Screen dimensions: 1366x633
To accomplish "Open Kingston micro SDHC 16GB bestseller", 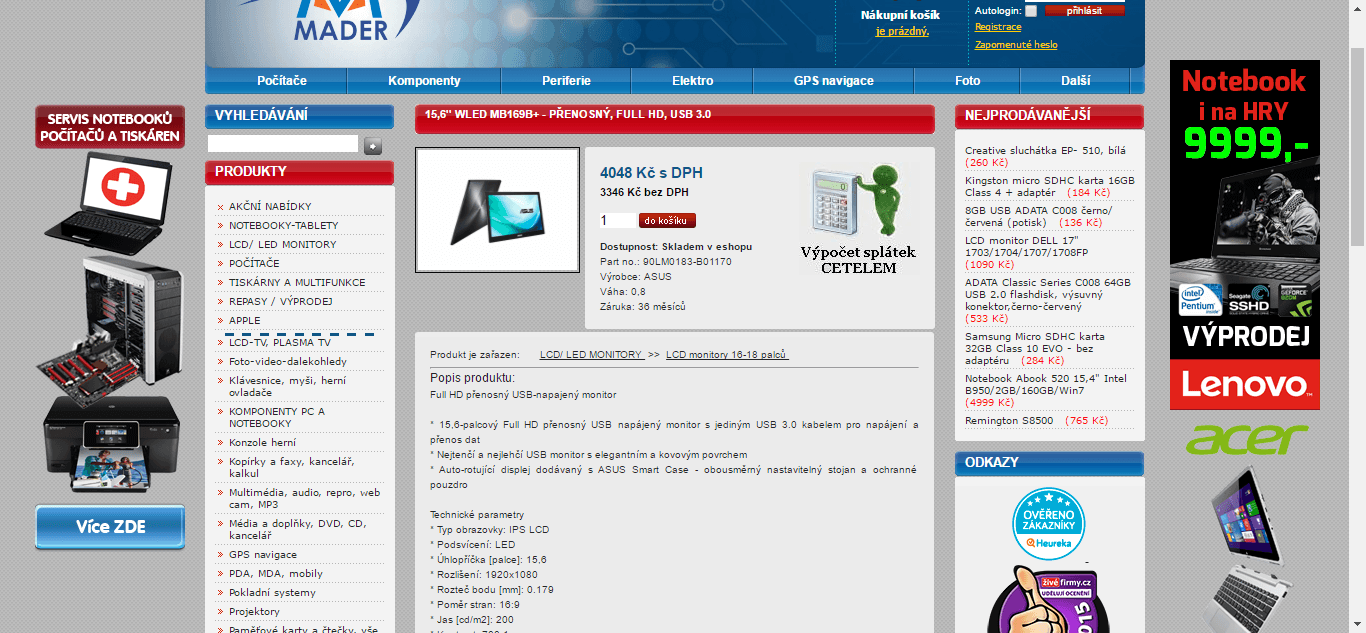I will click(1050, 187).
